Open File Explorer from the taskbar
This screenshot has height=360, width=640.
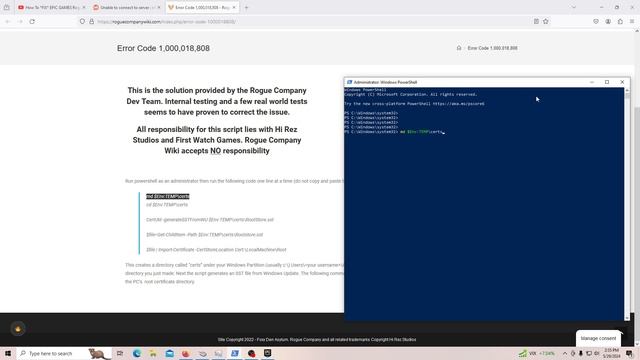pos(153,353)
